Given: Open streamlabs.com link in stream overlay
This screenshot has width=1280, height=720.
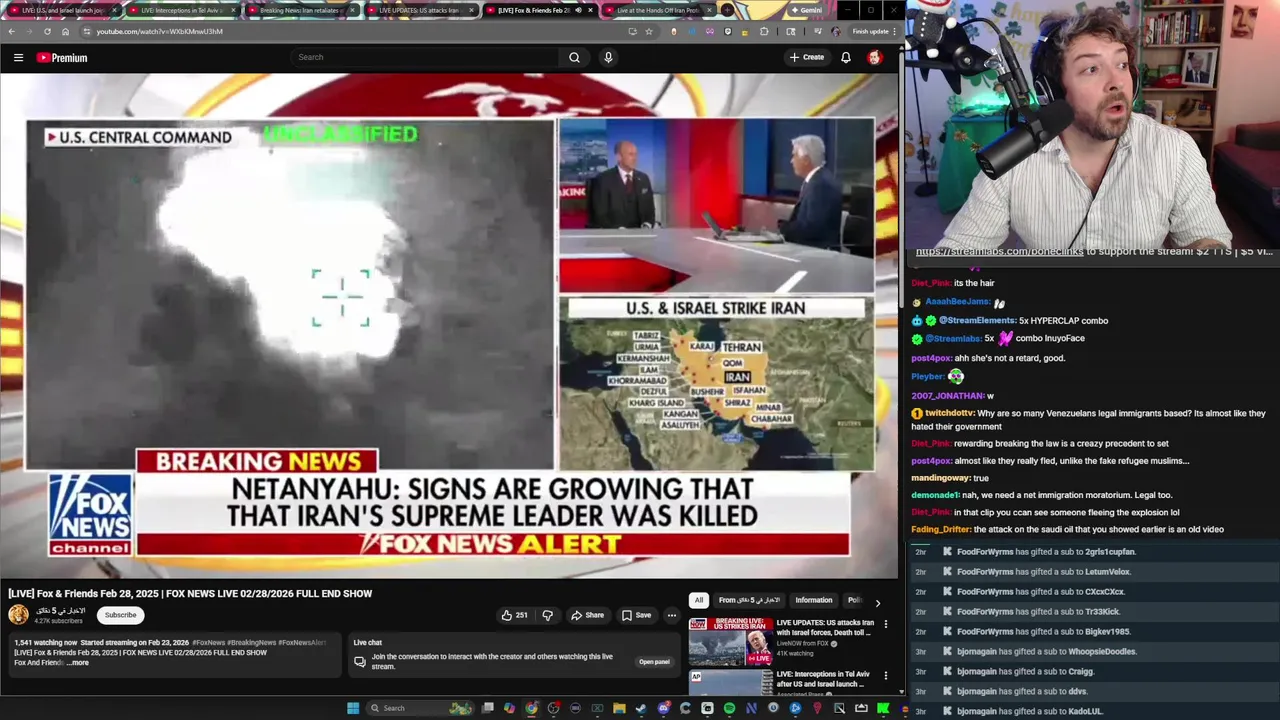Looking at the screenshot, I should pyautogui.click(x=999, y=252).
